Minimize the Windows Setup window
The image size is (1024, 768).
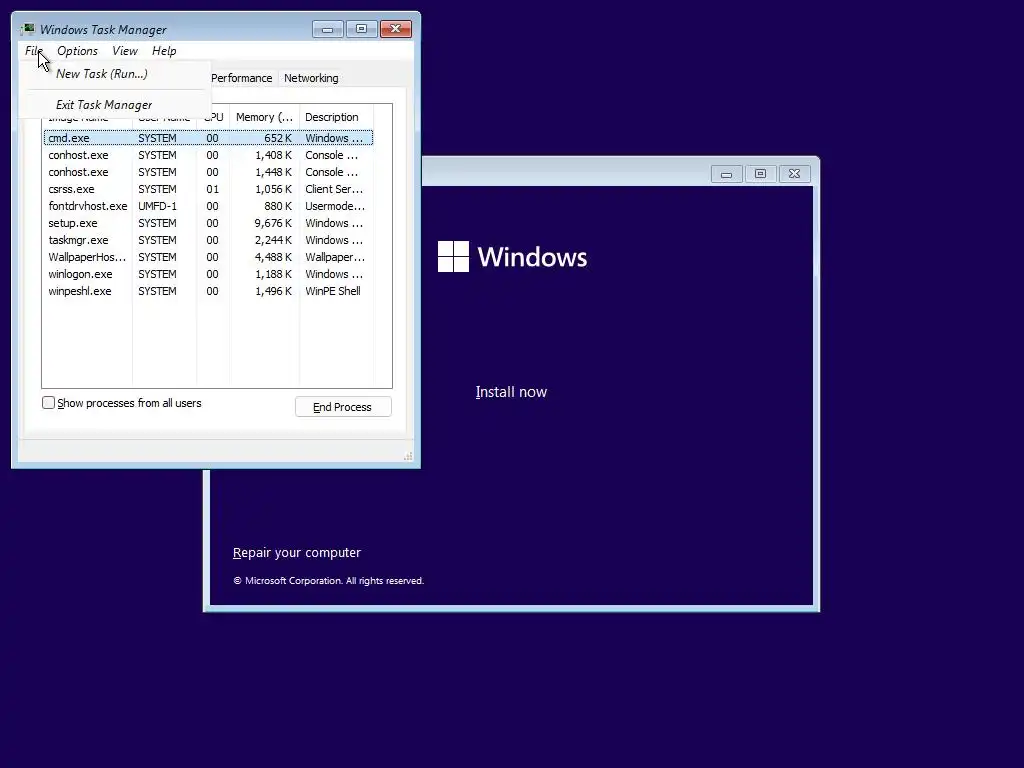[x=726, y=174]
